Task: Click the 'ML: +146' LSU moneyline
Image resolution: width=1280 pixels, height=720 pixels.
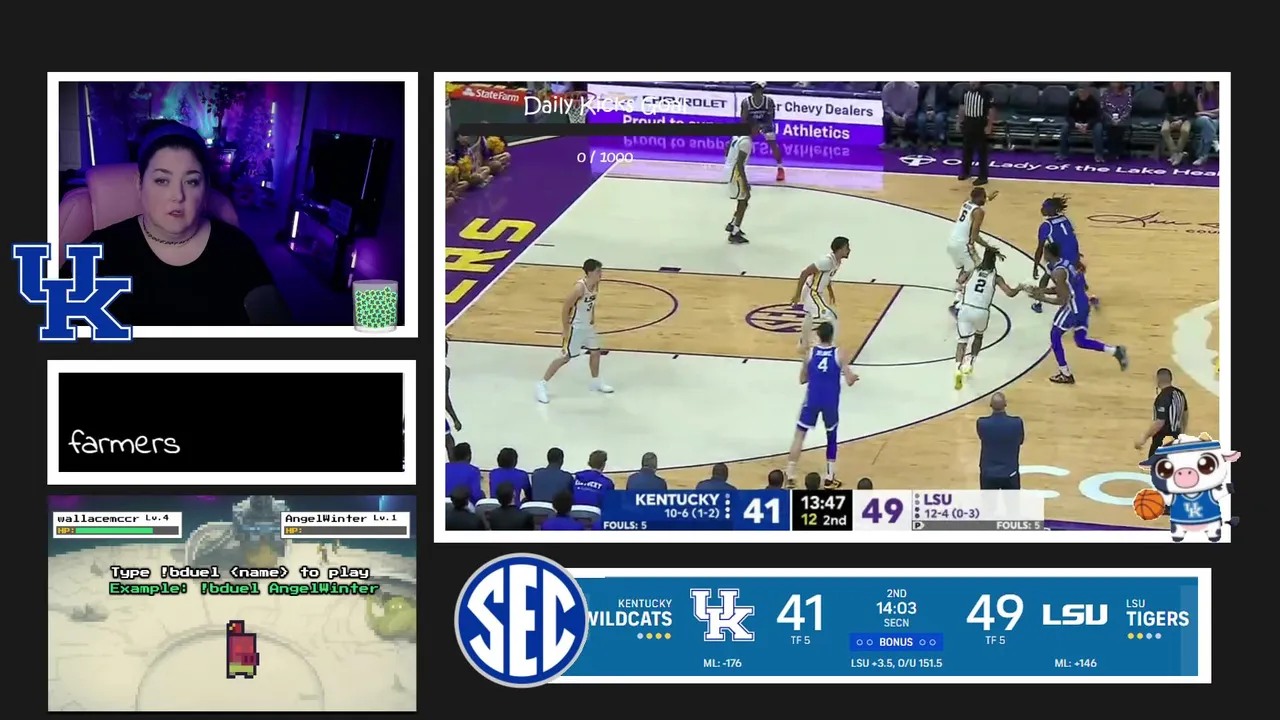Action: click(x=1075, y=663)
